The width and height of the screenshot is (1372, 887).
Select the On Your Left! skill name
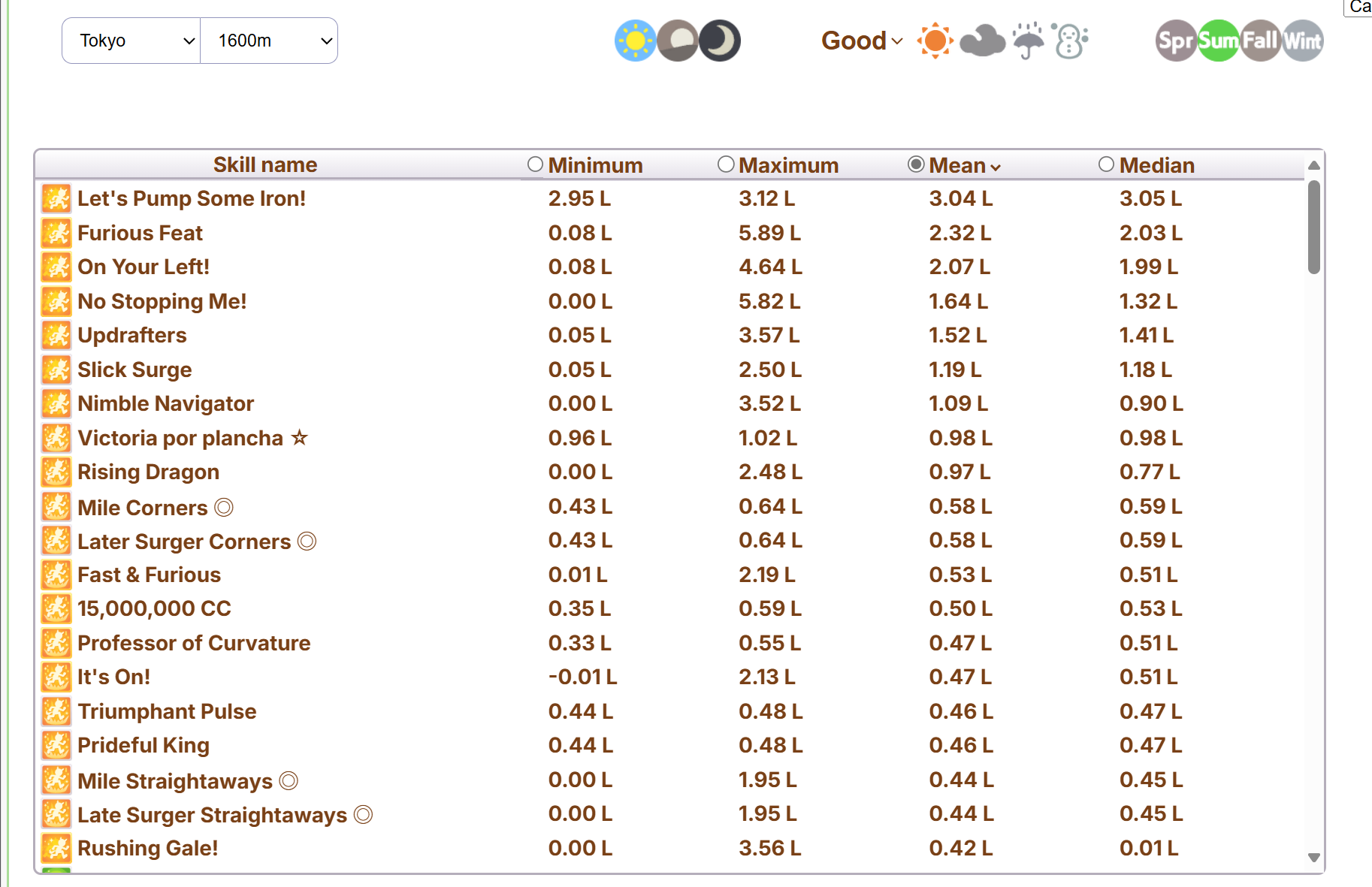[x=144, y=267]
